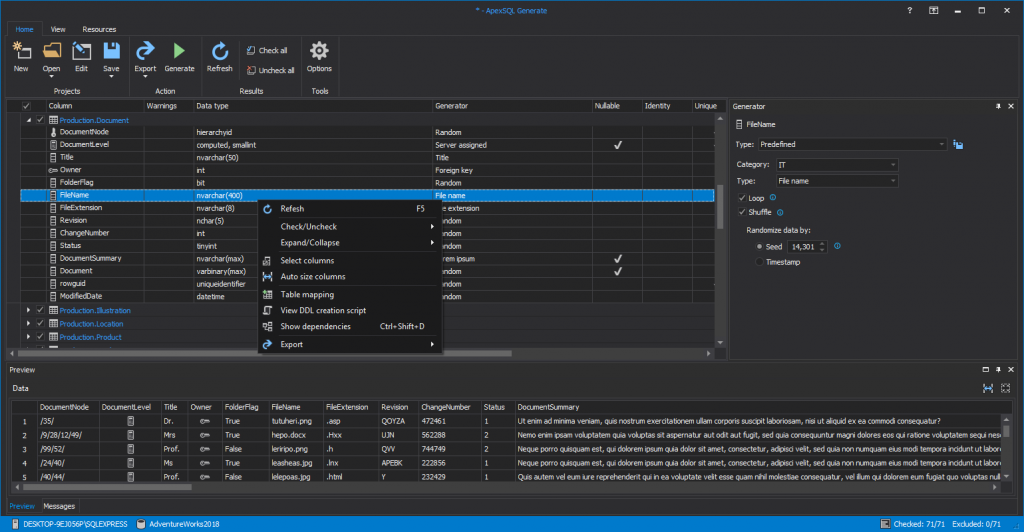This screenshot has height=532, width=1024.
Task: Open the Options gear icon
Action: click(x=319, y=51)
